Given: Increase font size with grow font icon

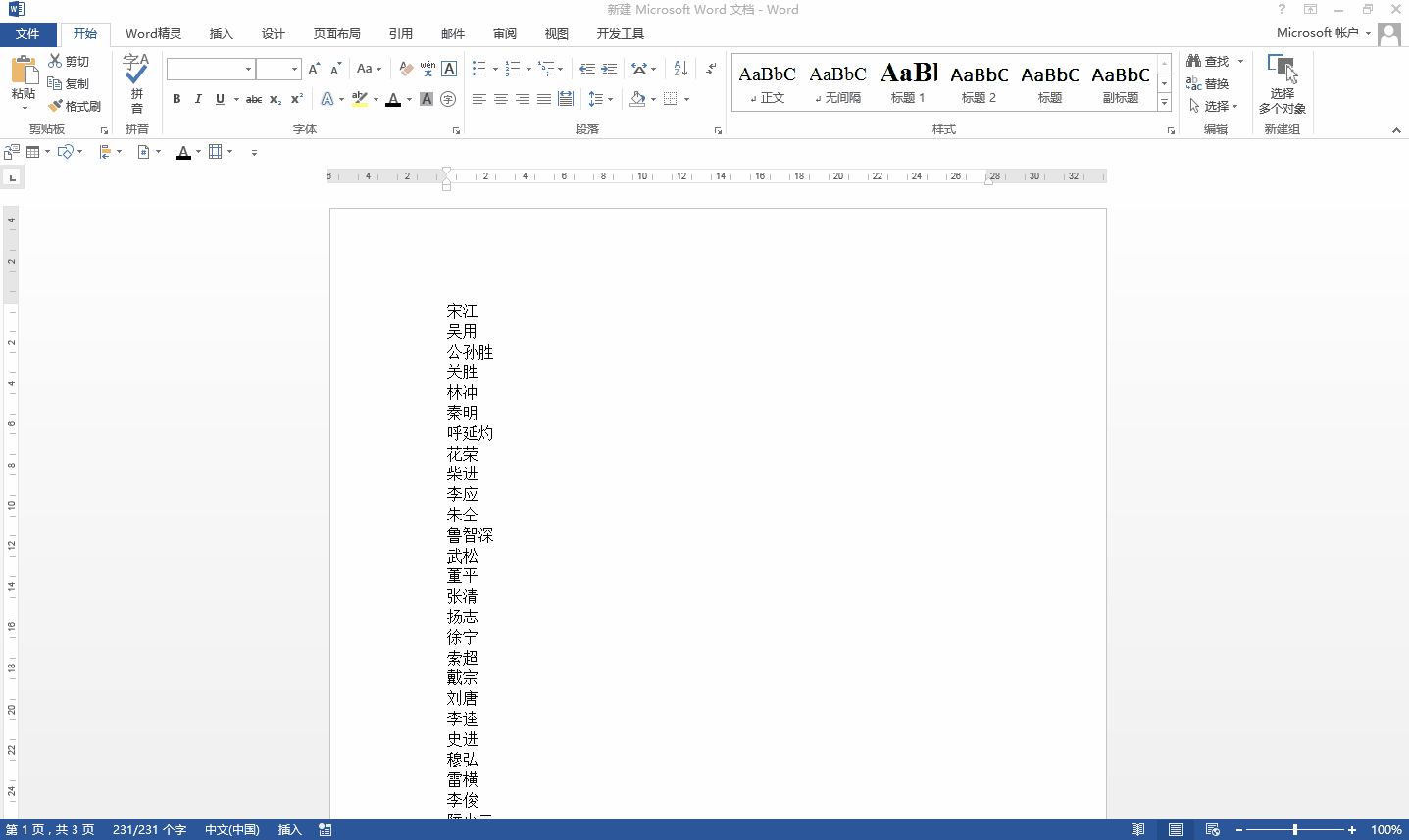Looking at the screenshot, I should pos(314,69).
